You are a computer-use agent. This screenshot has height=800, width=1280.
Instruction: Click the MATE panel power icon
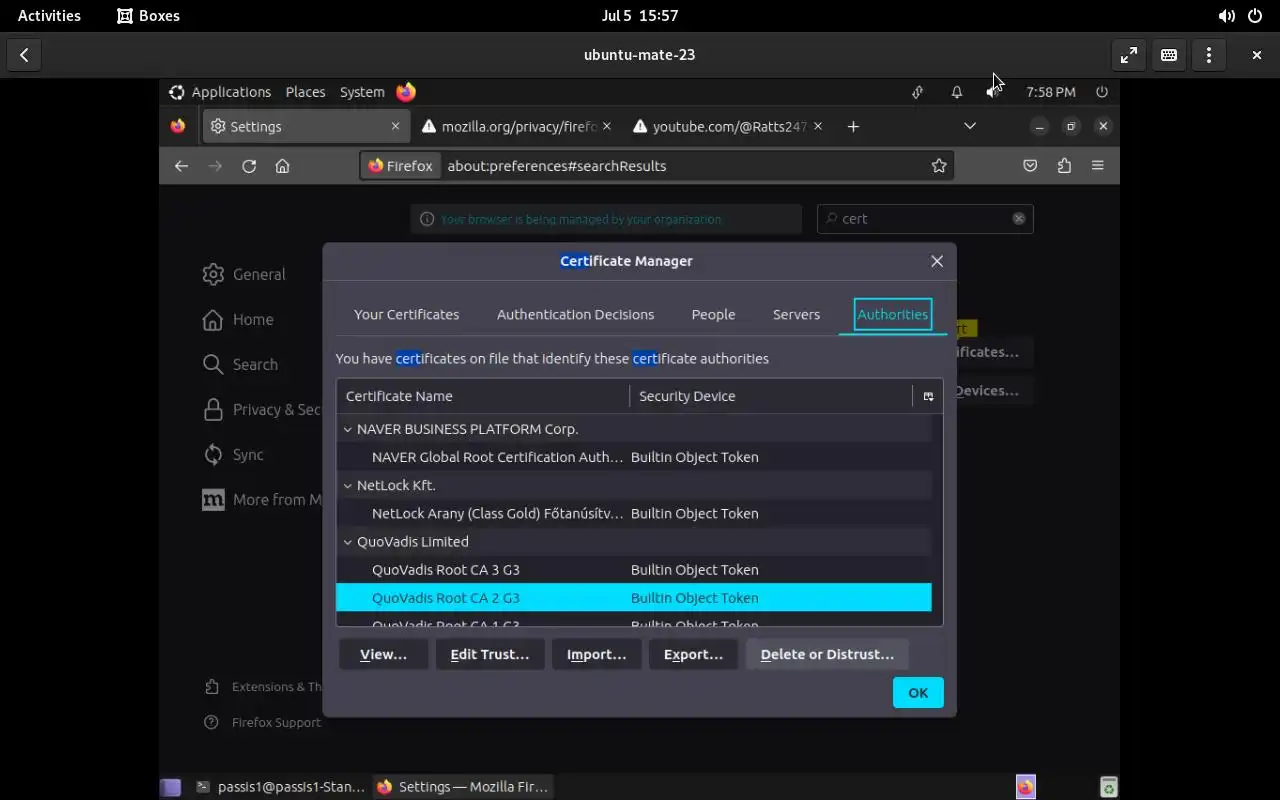tap(1102, 92)
